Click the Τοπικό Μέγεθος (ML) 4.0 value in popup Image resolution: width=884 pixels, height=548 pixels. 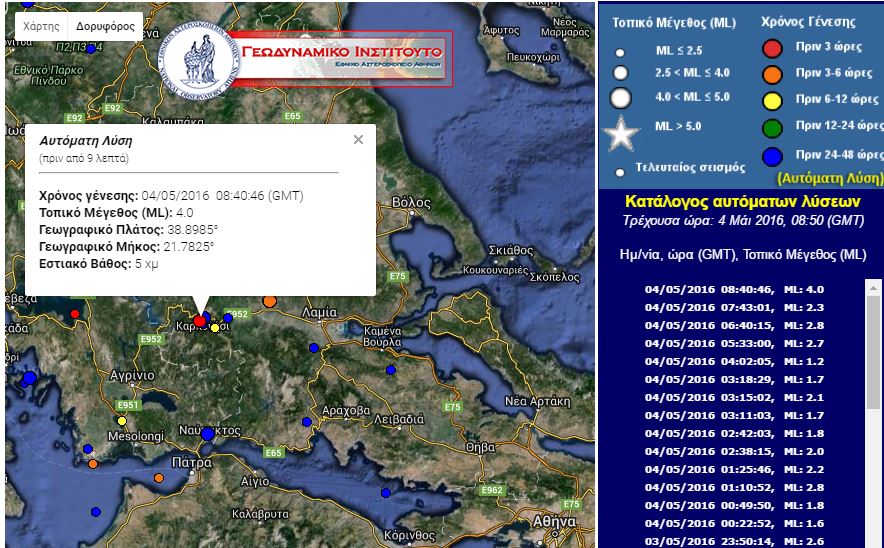coord(184,213)
